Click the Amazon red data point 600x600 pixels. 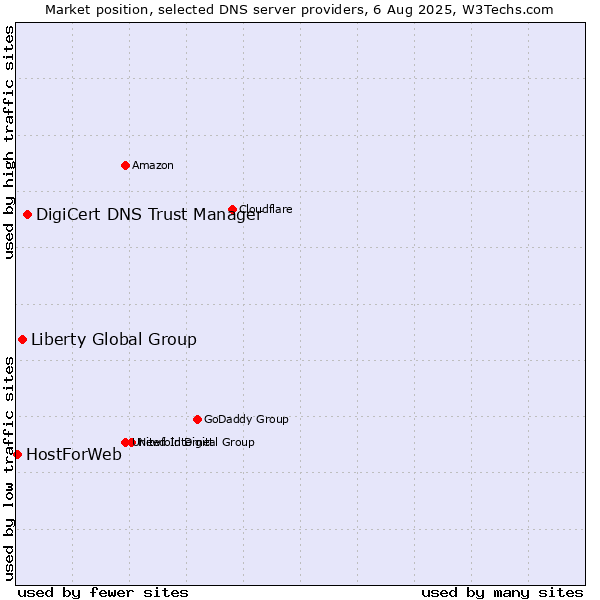pyautogui.click(x=125, y=165)
